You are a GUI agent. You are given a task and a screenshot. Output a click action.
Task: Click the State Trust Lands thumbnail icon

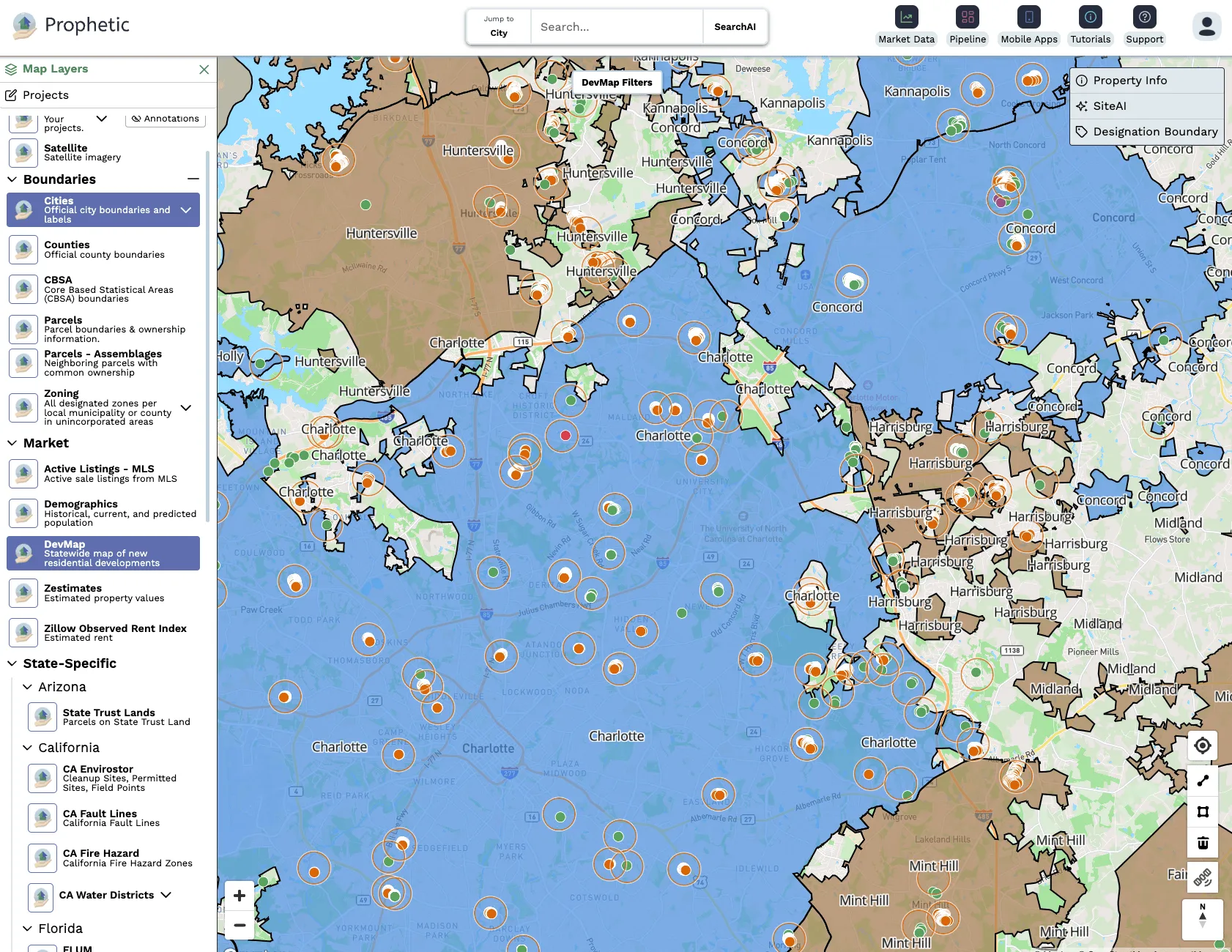pyautogui.click(x=42, y=717)
